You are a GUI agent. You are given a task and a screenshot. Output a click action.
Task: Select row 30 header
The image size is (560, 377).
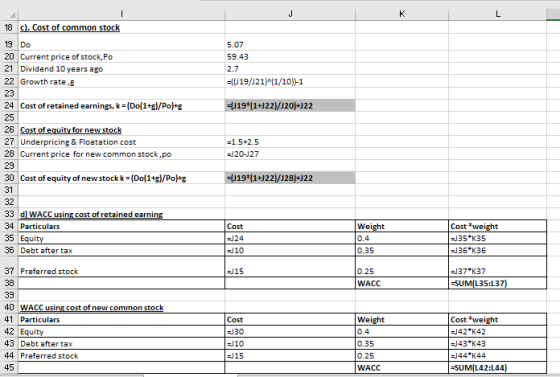[9, 178]
